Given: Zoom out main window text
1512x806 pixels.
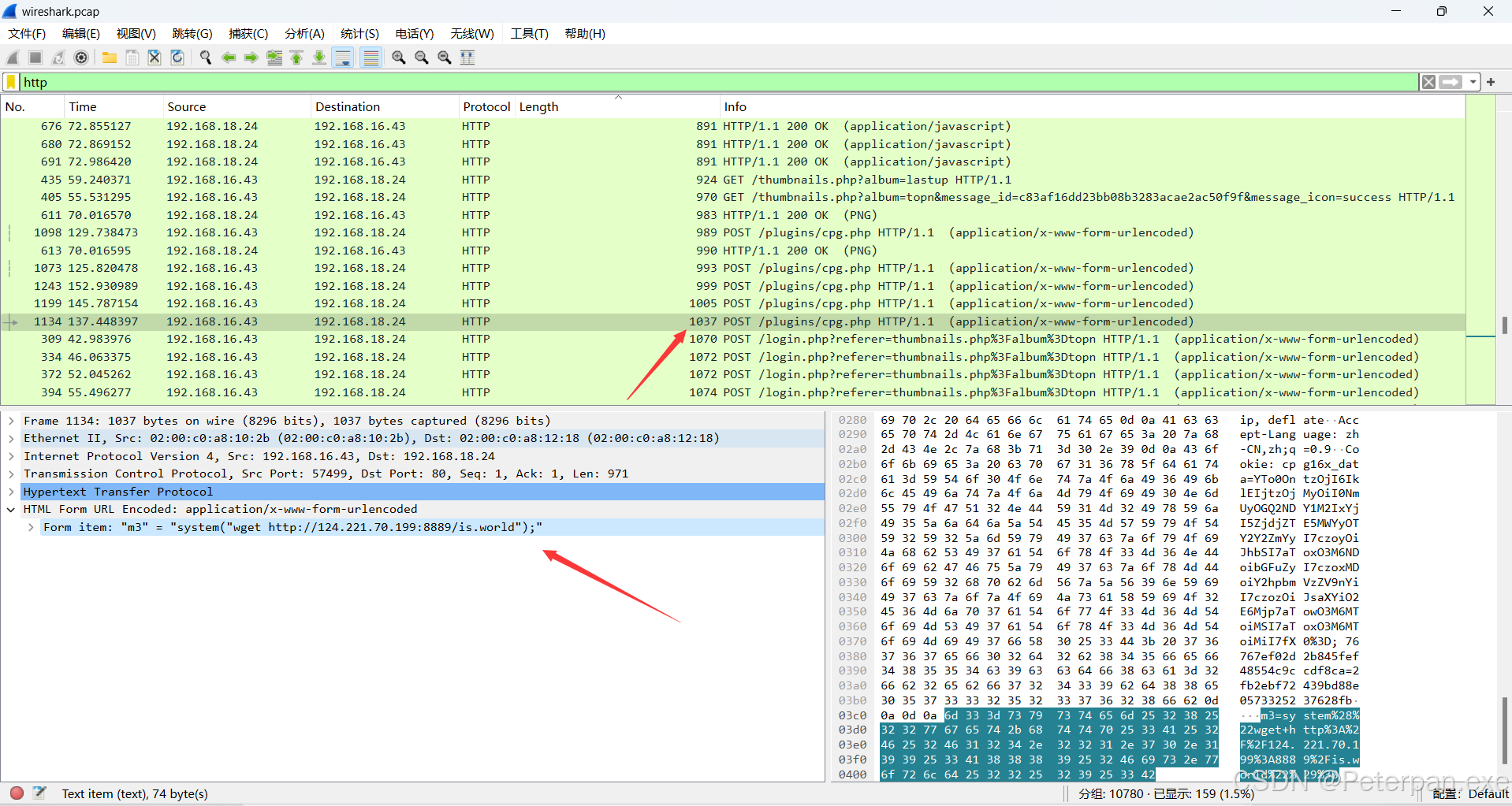Looking at the screenshot, I should 422,58.
